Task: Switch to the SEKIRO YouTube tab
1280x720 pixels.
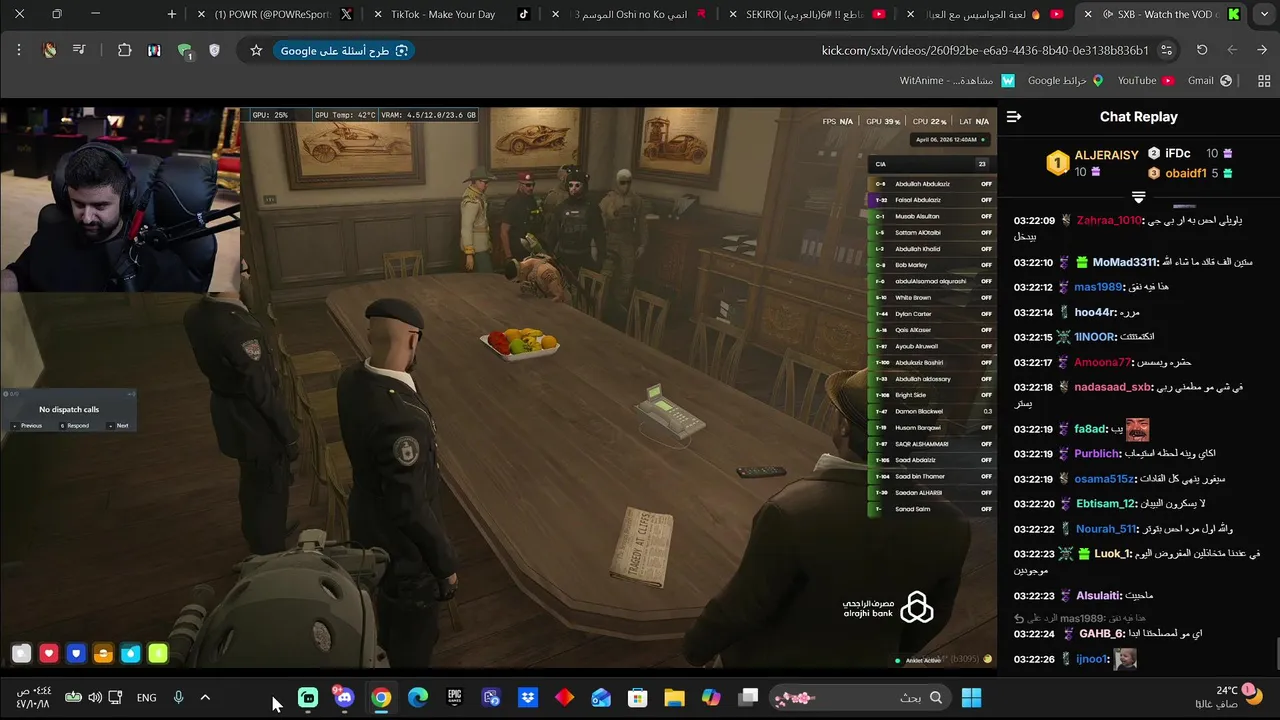Action: click(807, 15)
